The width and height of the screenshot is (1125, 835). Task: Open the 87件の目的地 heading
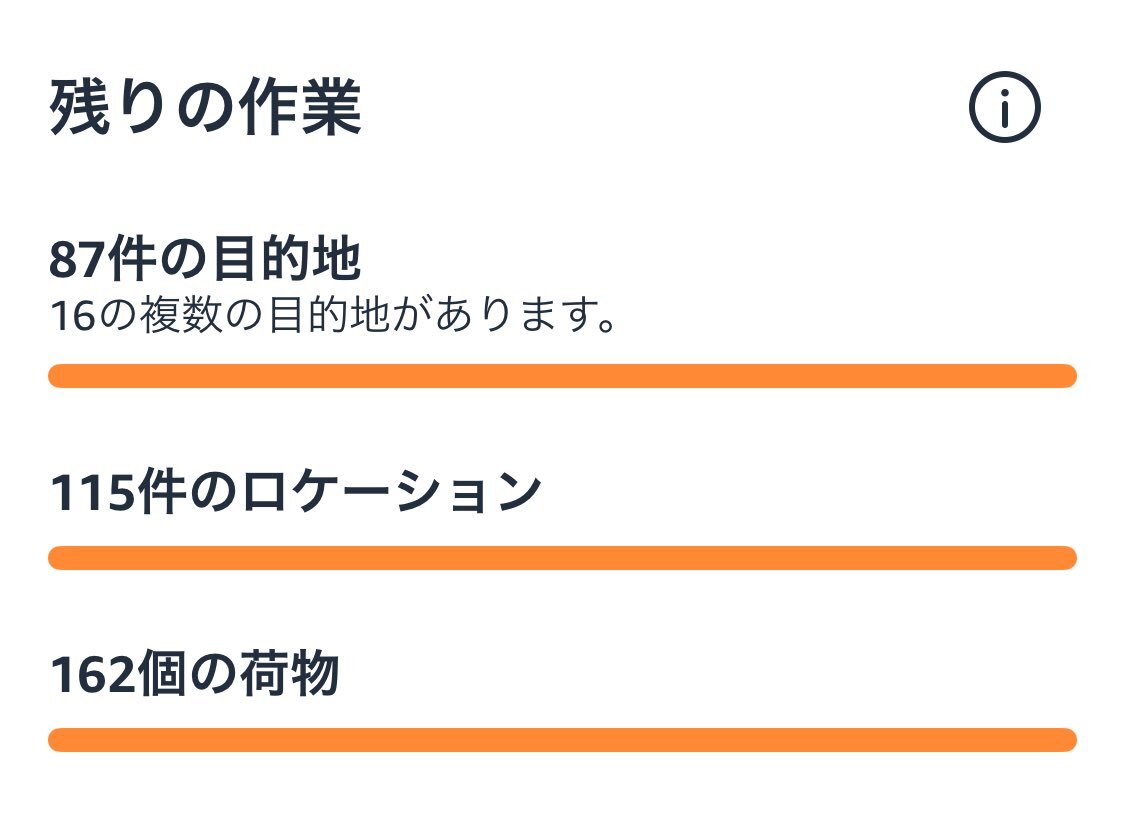click(204, 259)
